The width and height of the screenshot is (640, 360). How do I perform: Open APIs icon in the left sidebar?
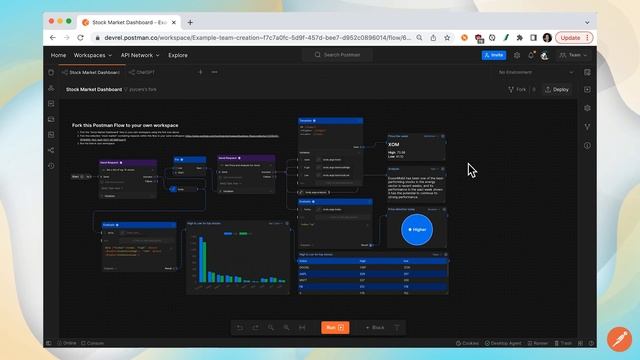click(51, 88)
